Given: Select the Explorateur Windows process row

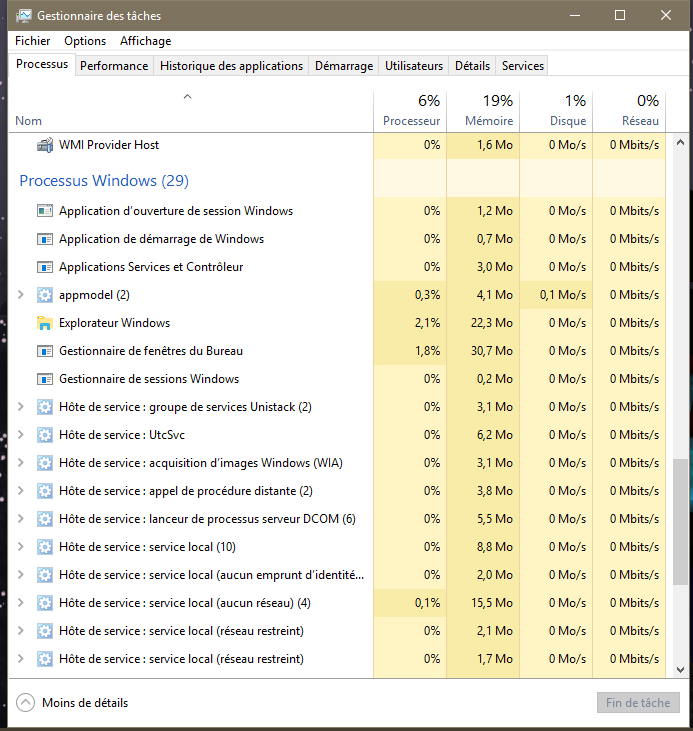Looking at the screenshot, I should coord(337,323).
